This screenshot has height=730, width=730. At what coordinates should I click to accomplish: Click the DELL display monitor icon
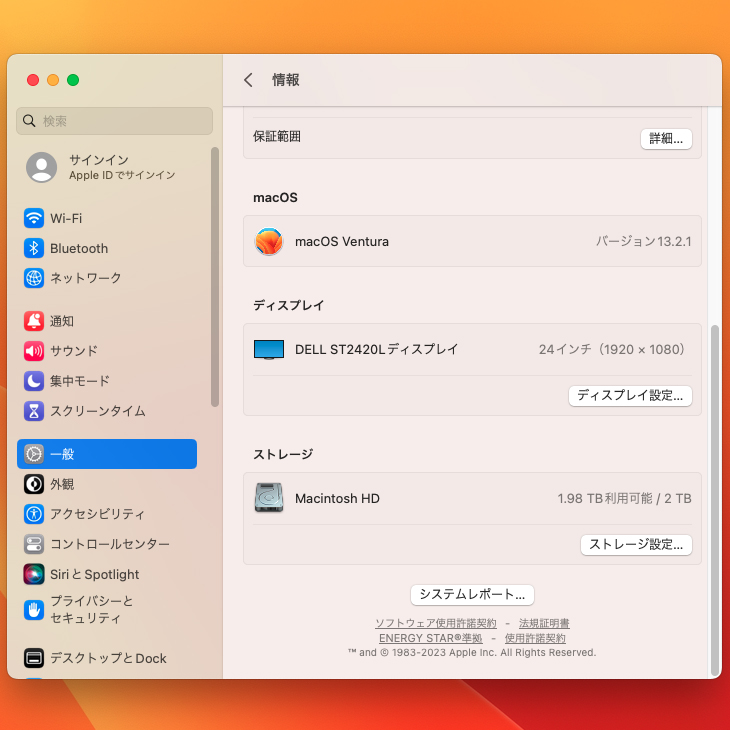coord(269,350)
